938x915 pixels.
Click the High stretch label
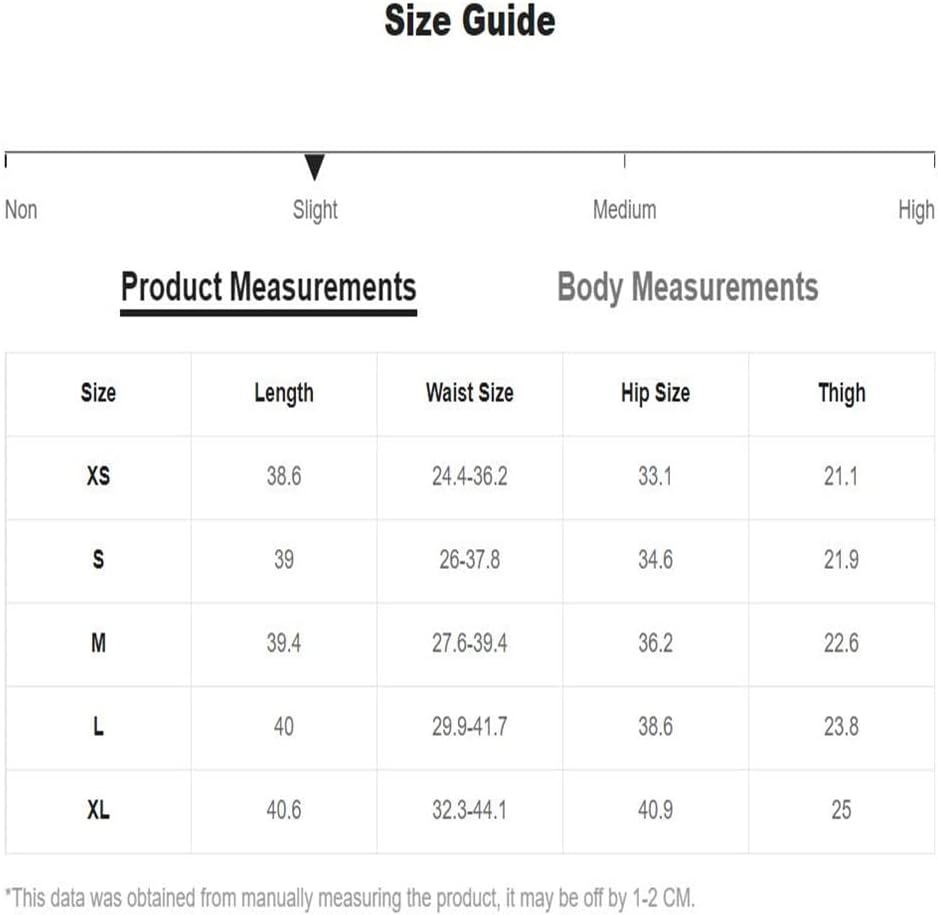coord(916,211)
